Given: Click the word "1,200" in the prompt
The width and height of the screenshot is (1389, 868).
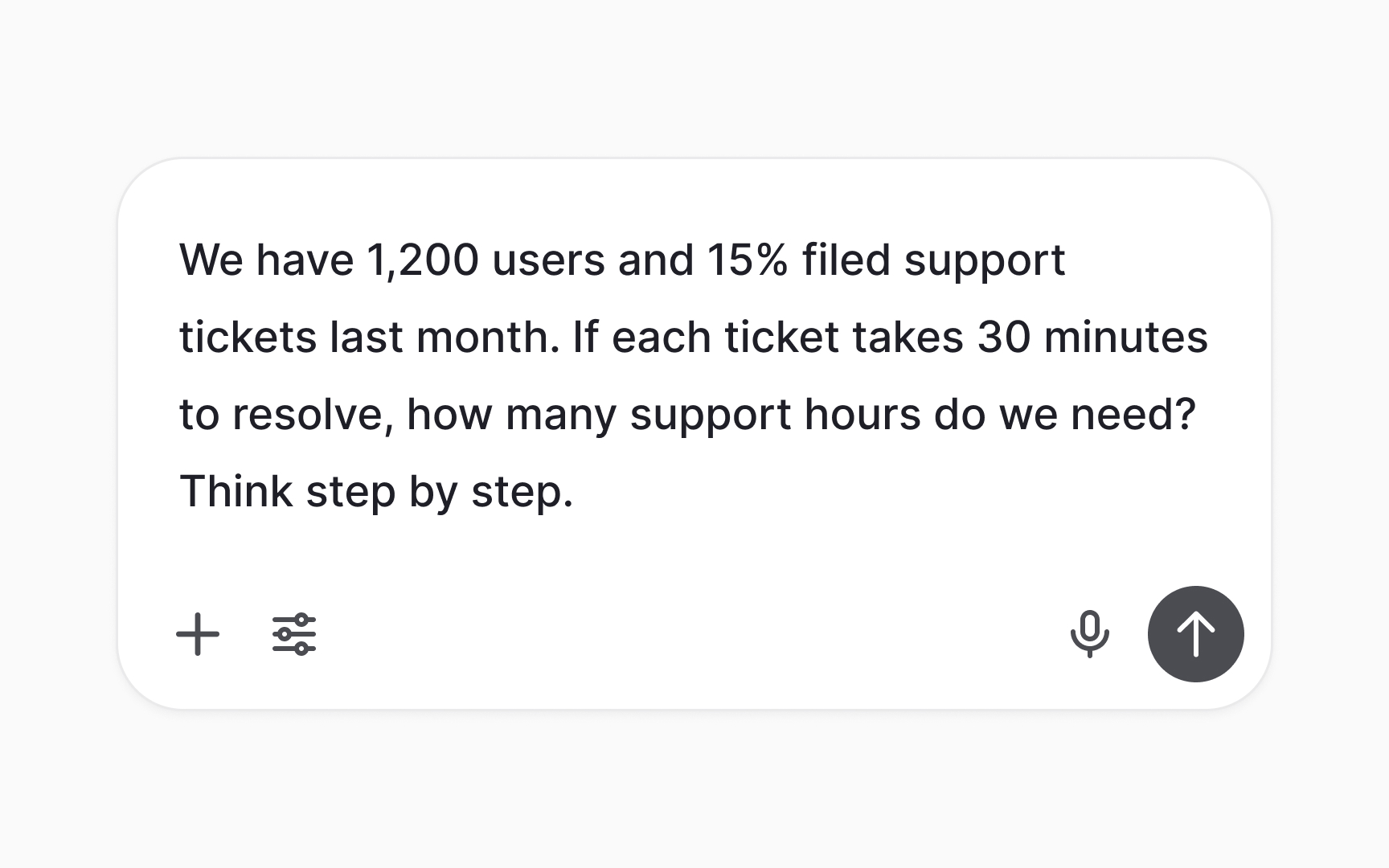Looking at the screenshot, I should pos(423,260).
